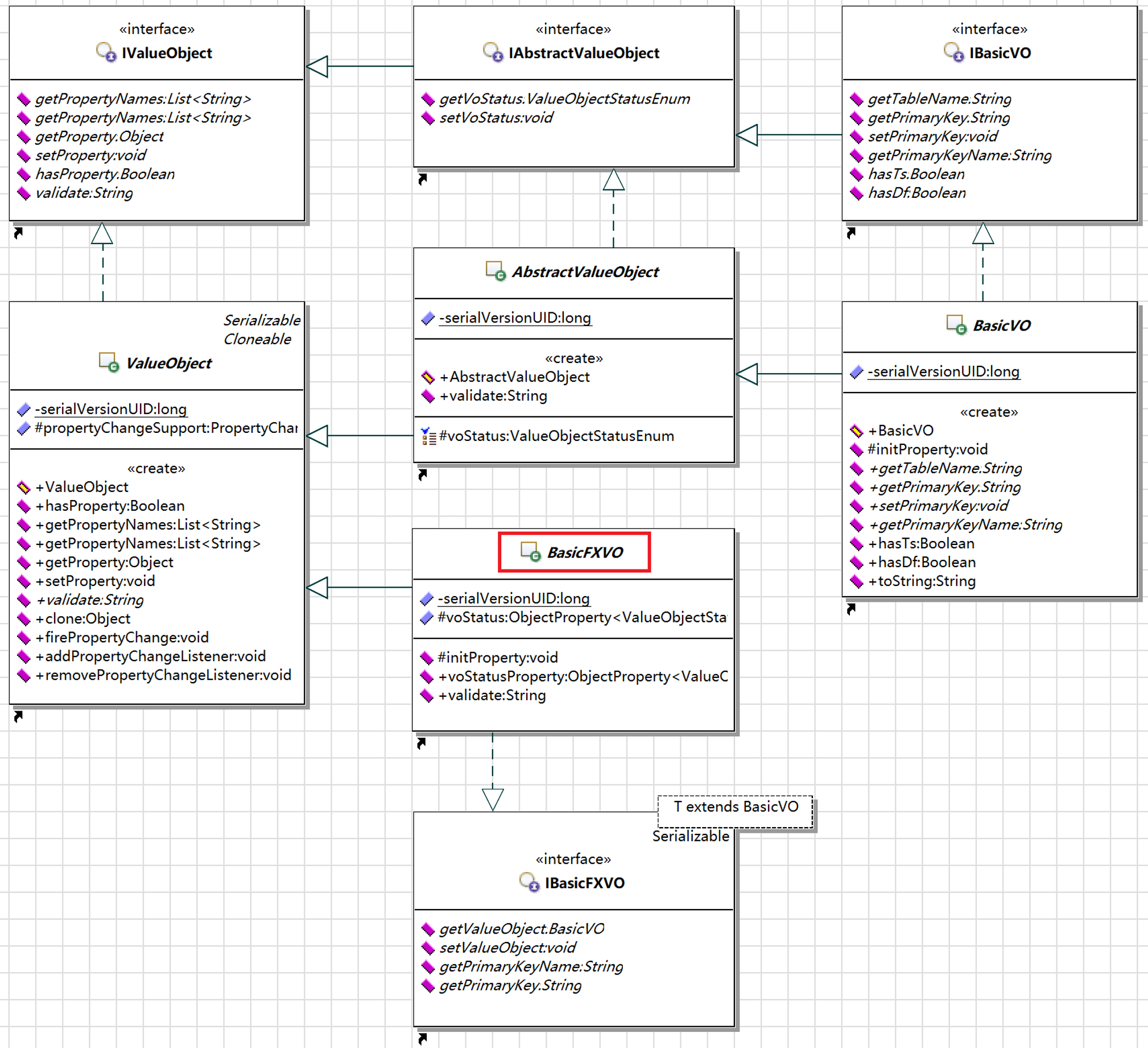Screen dimensions: 1148x1049
Task: Click the IValueObject interface icon
Action: (x=106, y=52)
